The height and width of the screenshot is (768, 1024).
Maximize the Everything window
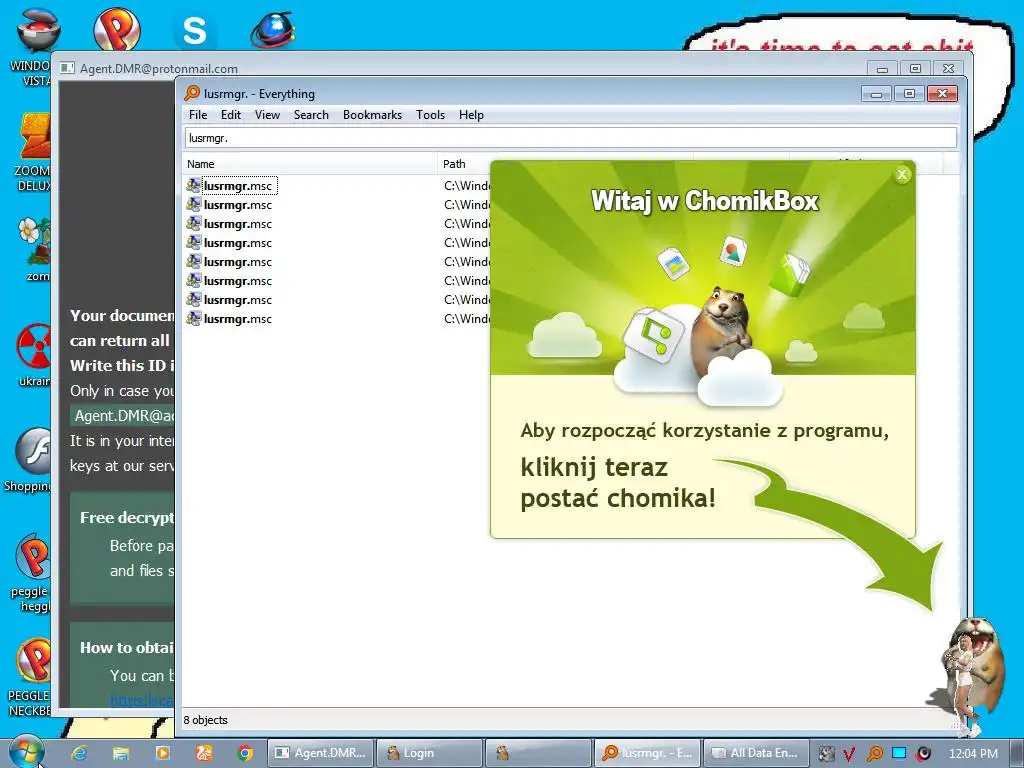(x=909, y=93)
